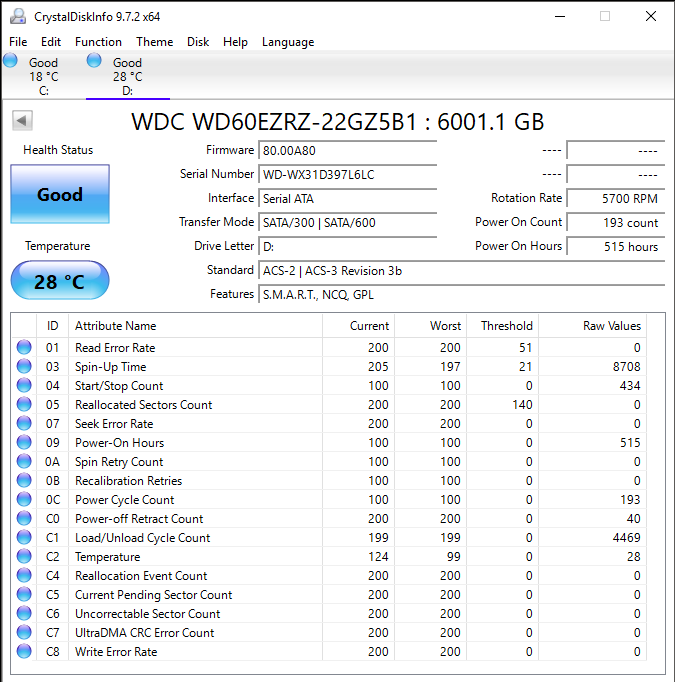The width and height of the screenshot is (675, 682).
Task: Click the Worst column header
Action: [x=431, y=326]
